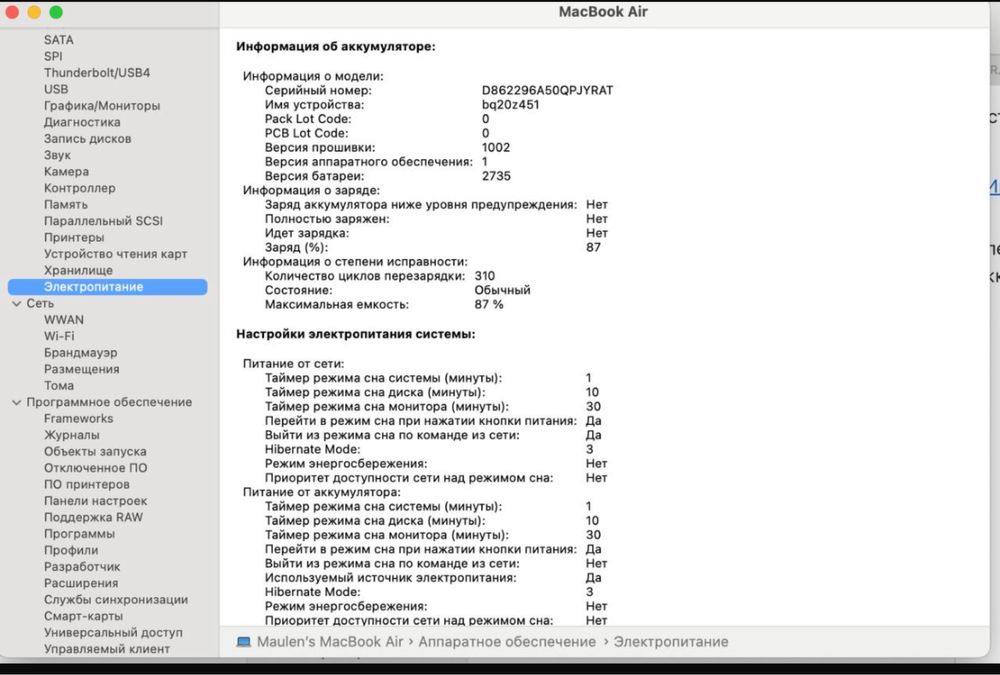Select ПО принтеров in sidebar
The image size is (1000, 675).
[87, 485]
